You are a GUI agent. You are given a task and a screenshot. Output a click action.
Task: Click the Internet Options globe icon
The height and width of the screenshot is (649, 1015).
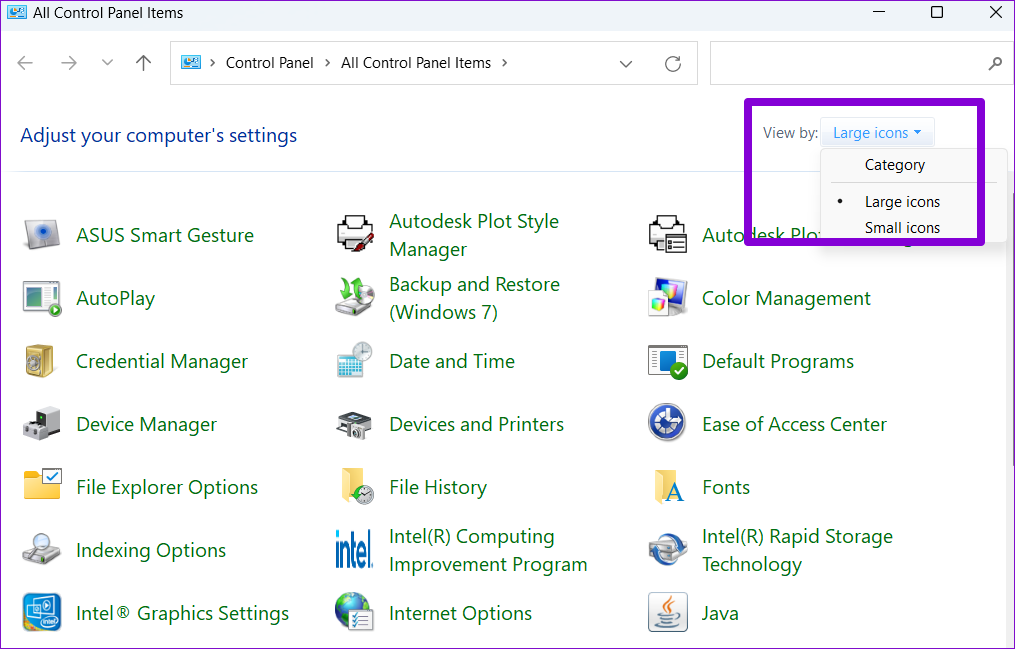point(354,611)
